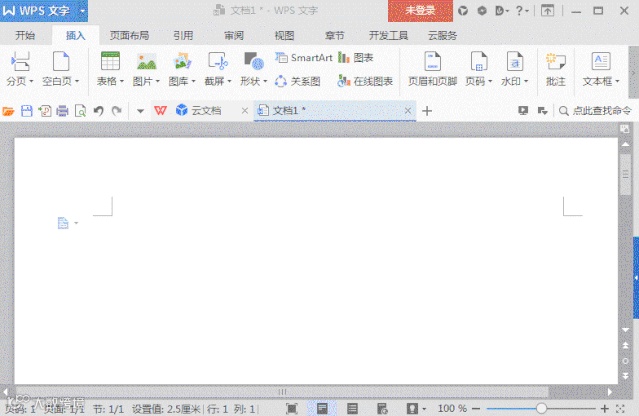Collapse the ribbon with the up-arrow icon
The height and width of the screenshot is (416, 639).
[548, 11]
